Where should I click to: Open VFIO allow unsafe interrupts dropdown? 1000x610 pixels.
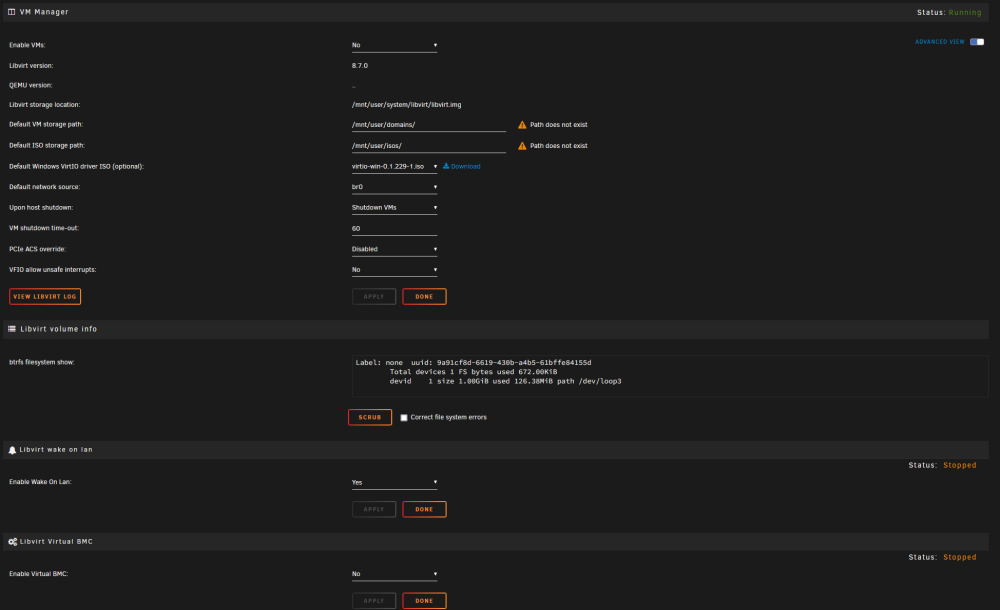pyautogui.click(x=394, y=270)
